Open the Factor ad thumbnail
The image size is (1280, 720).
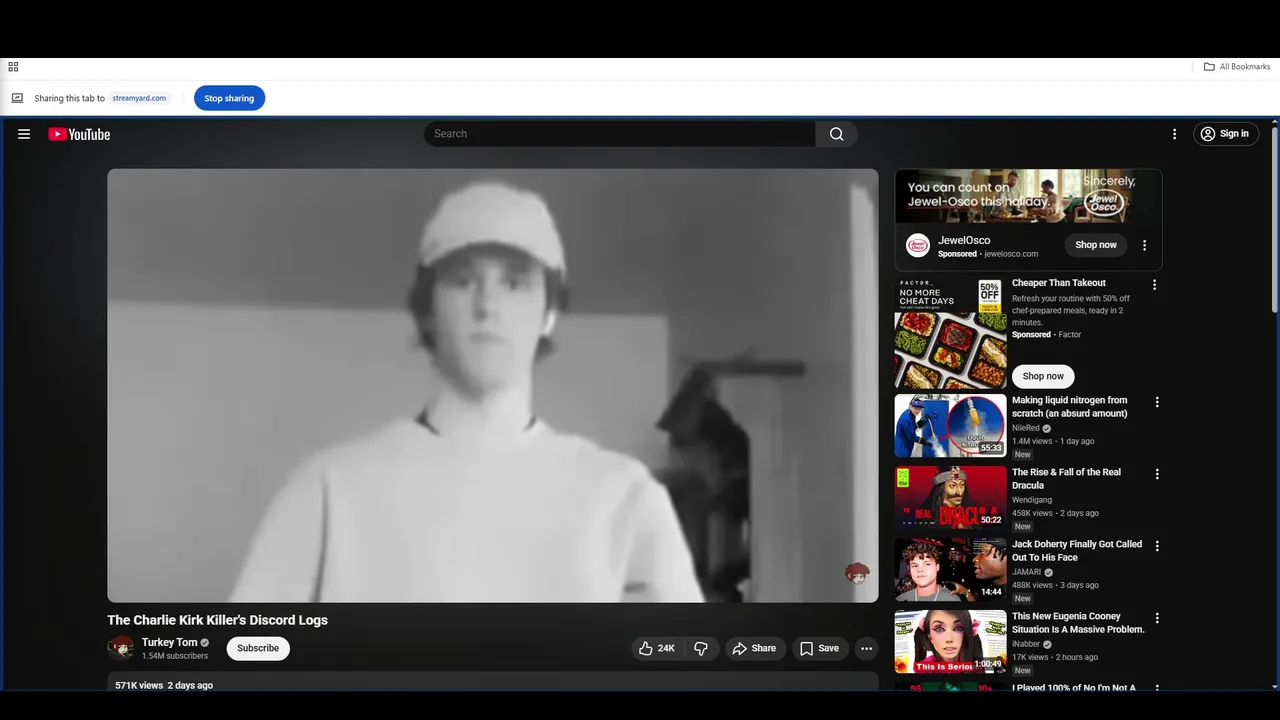coord(950,333)
